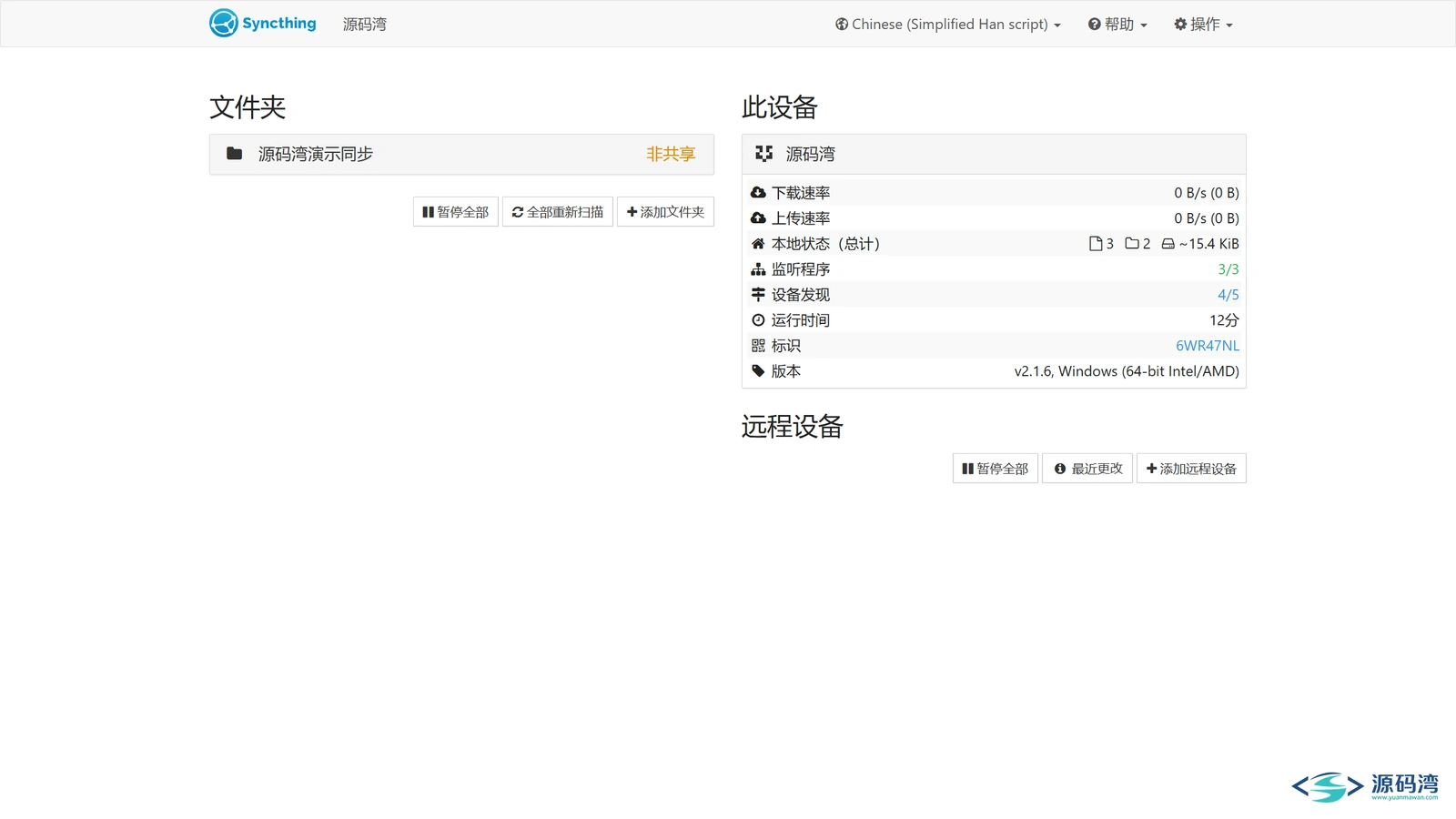
Task: Click the globe icon in the language selector
Action: pyautogui.click(x=842, y=25)
